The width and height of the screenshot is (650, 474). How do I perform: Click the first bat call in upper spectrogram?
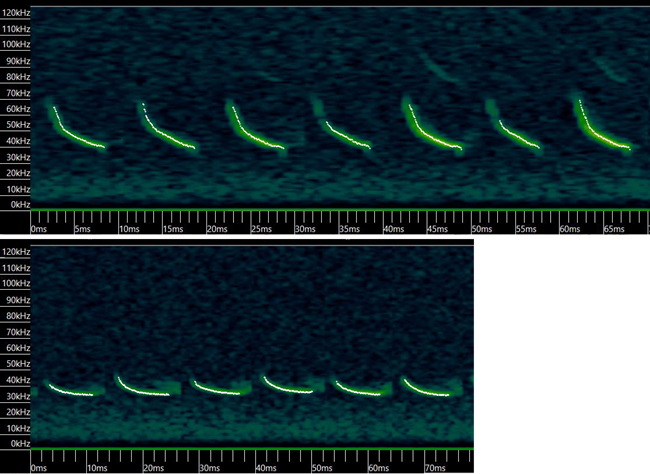(x=74, y=135)
